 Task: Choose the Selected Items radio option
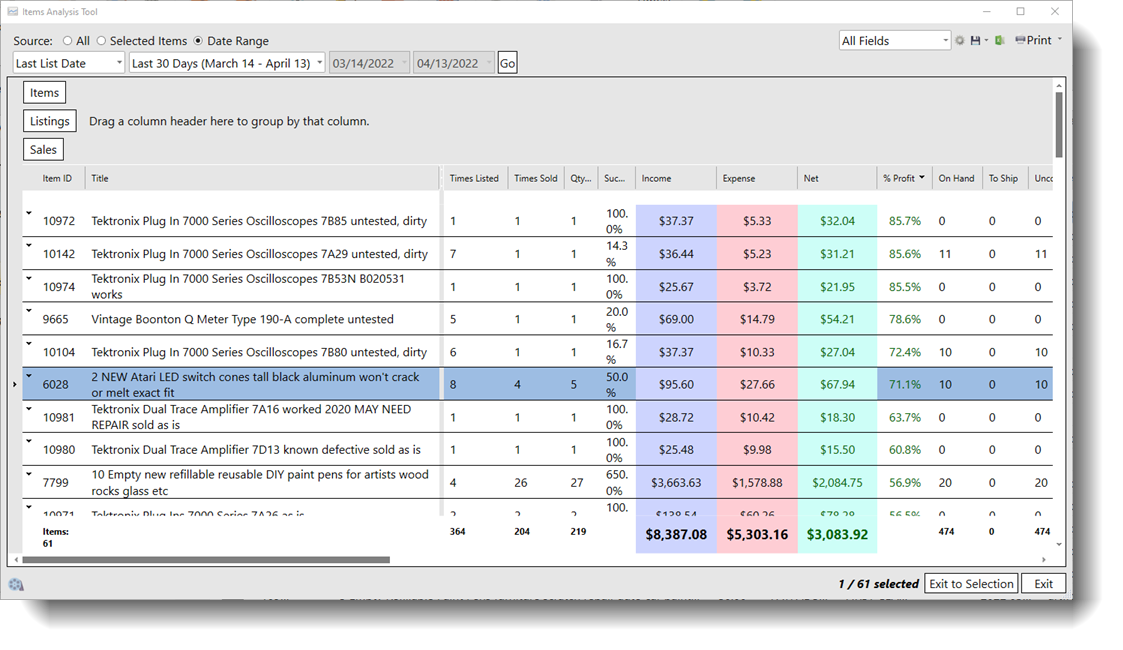click(101, 41)
